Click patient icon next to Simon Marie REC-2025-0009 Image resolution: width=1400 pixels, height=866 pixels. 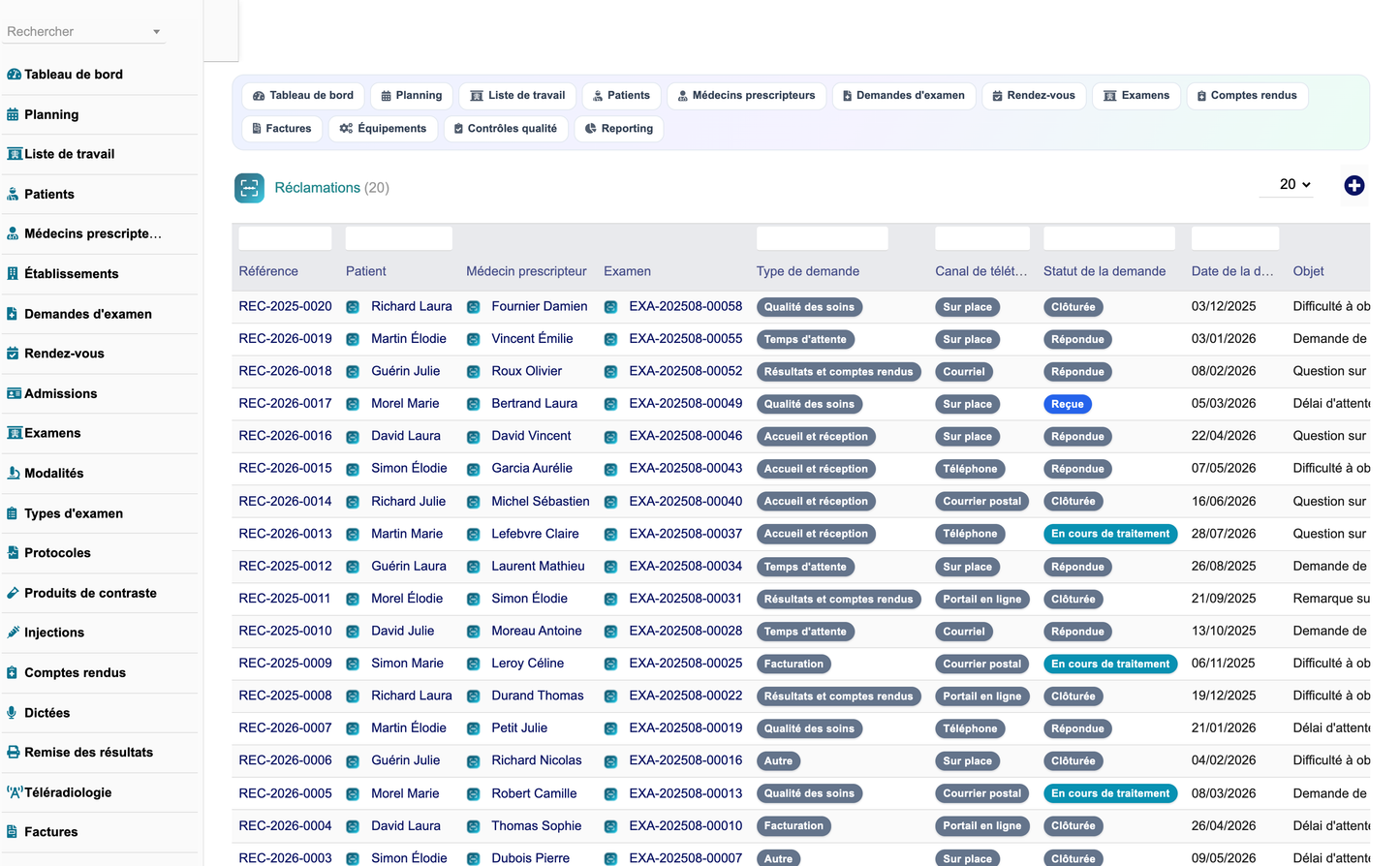(x=353, y=665)
